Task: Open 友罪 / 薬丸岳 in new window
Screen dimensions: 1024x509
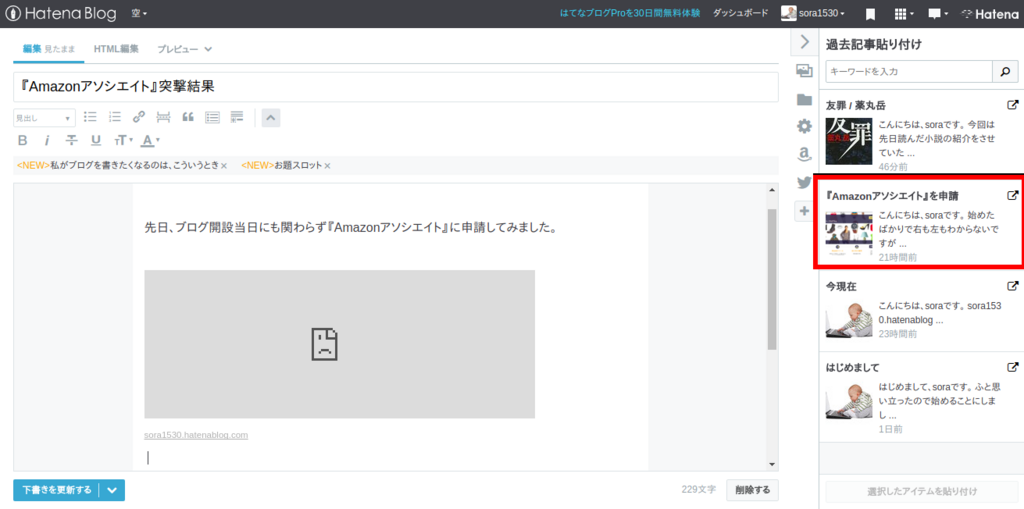Action: 1013,105
